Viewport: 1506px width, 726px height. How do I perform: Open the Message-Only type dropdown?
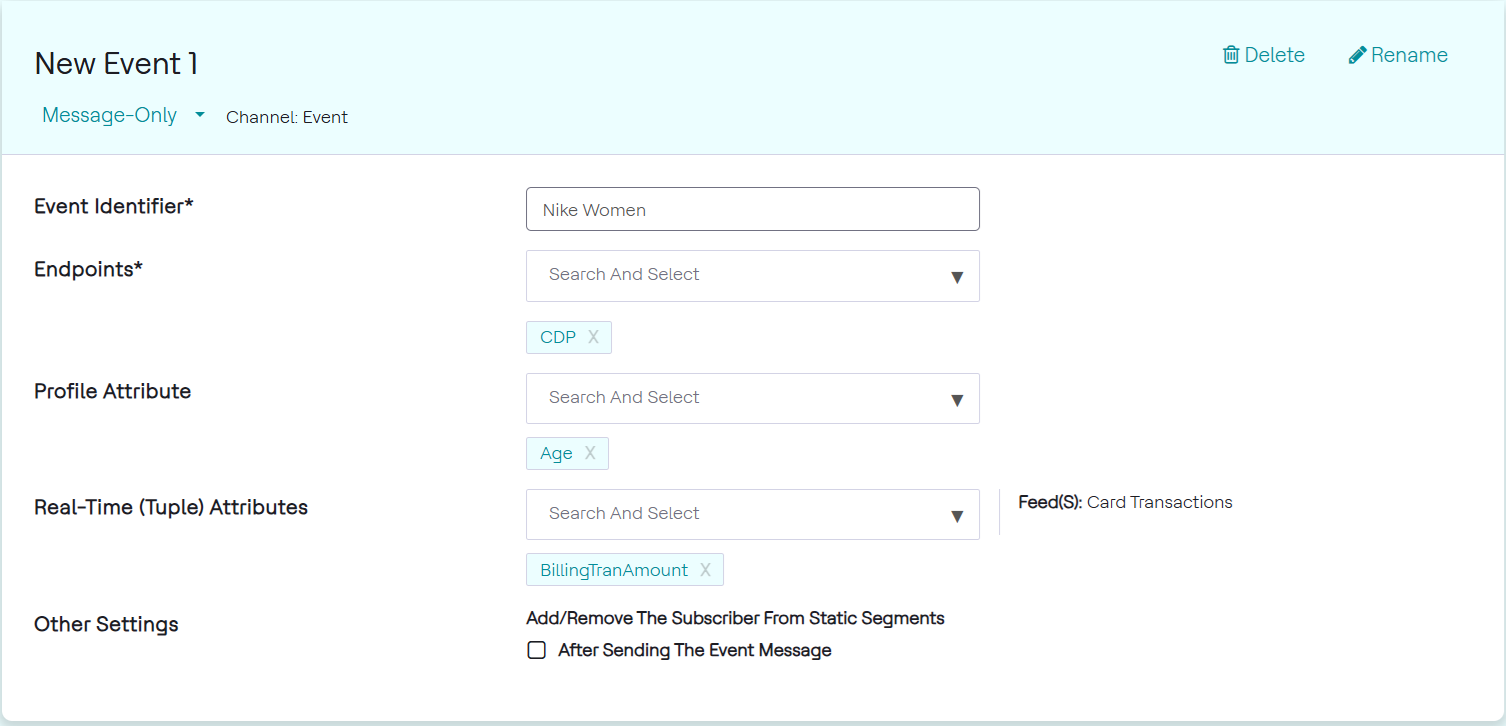point(200,115)
